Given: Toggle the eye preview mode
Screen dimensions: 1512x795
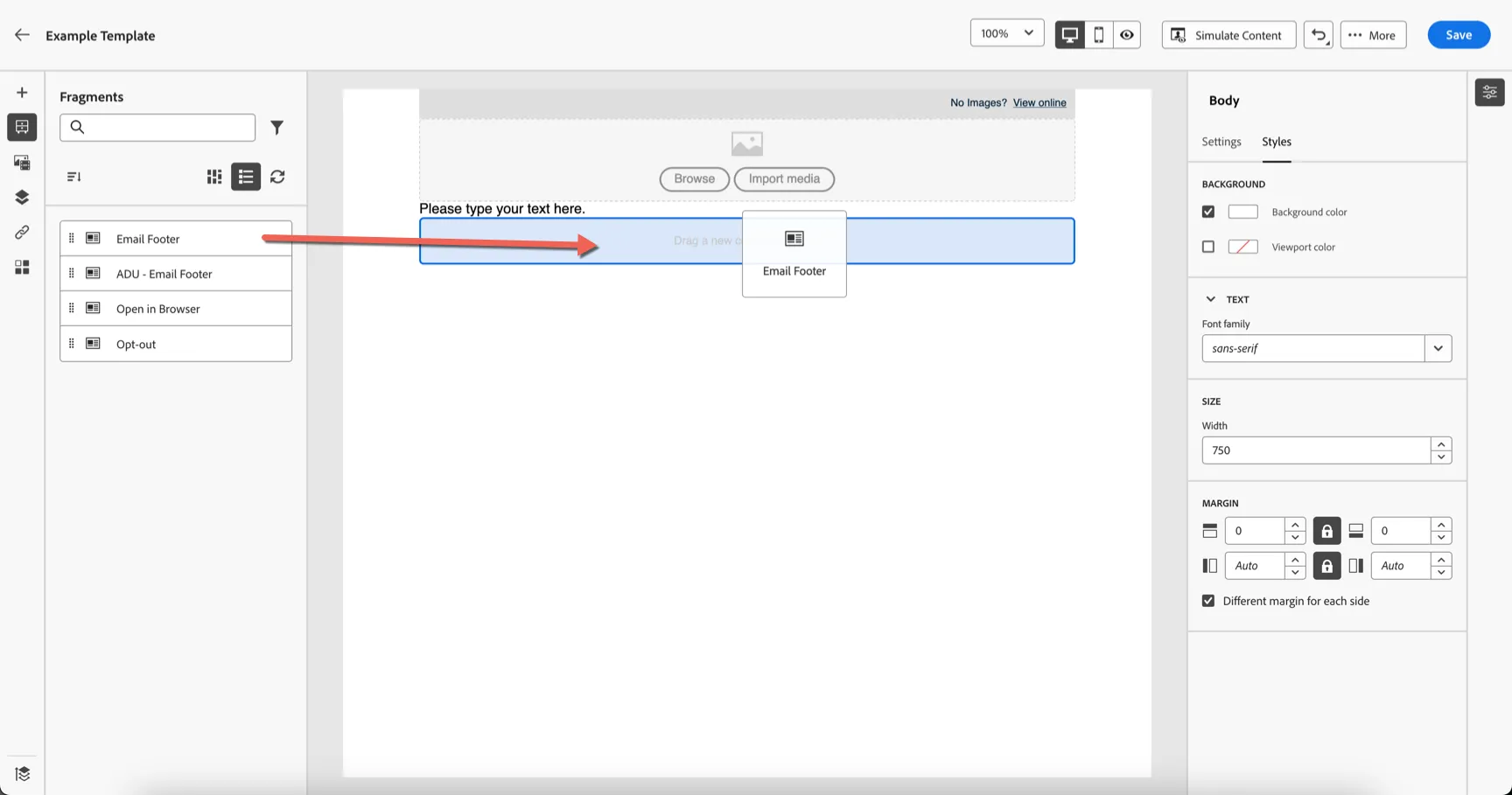Looking at the screenshot, I should [x=1127, y=35].
